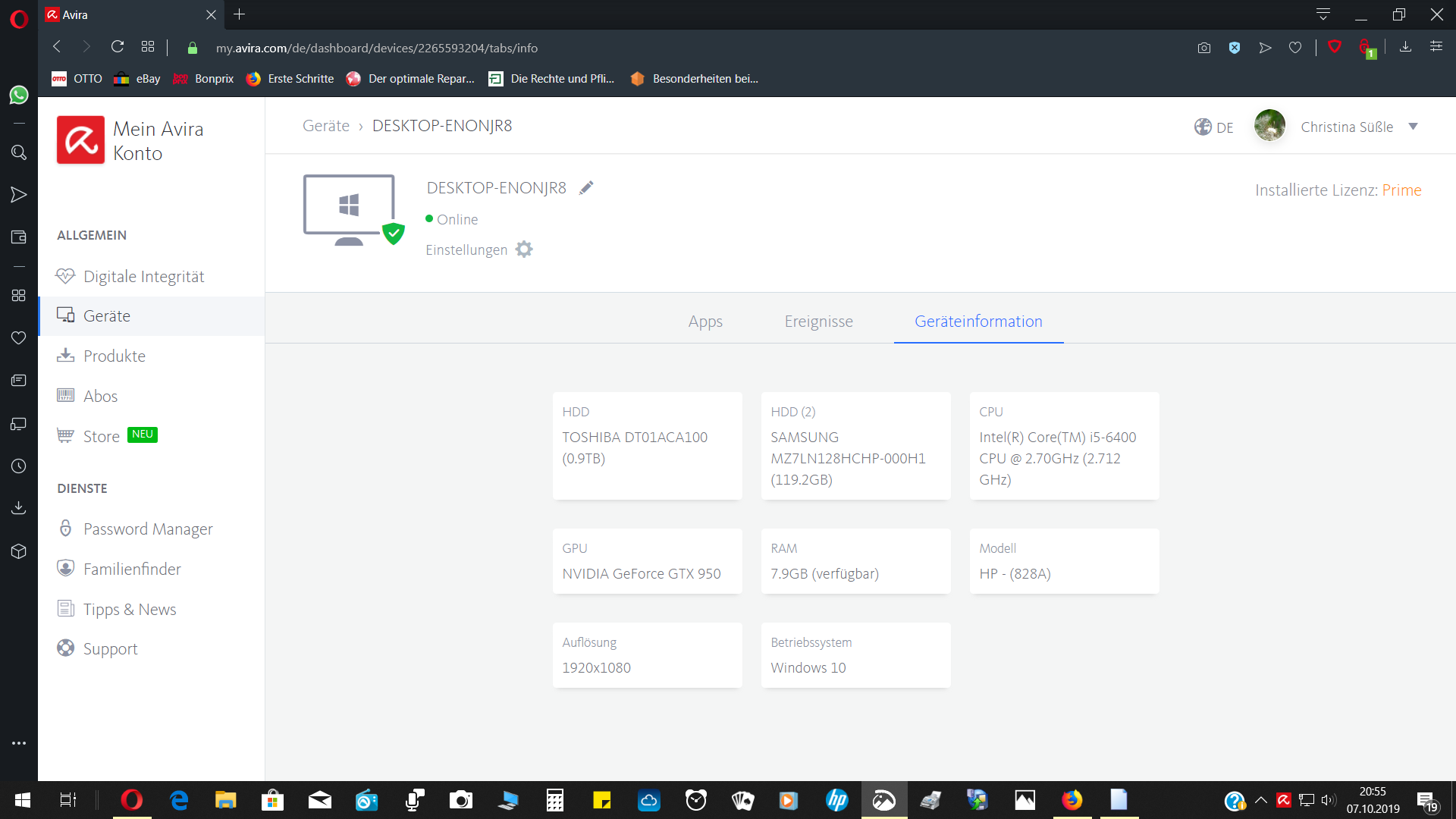
Task: Open WhatsApp in Opera sidebar
Action: coord(19,95)
